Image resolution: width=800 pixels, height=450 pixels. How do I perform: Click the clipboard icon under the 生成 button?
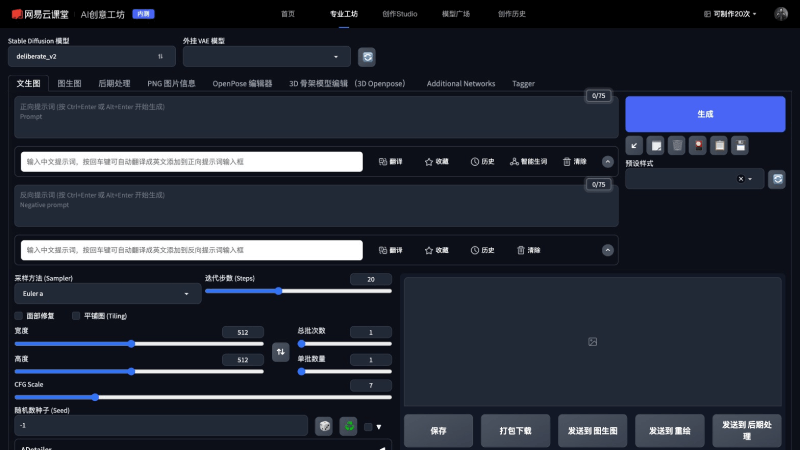[718, 146]
